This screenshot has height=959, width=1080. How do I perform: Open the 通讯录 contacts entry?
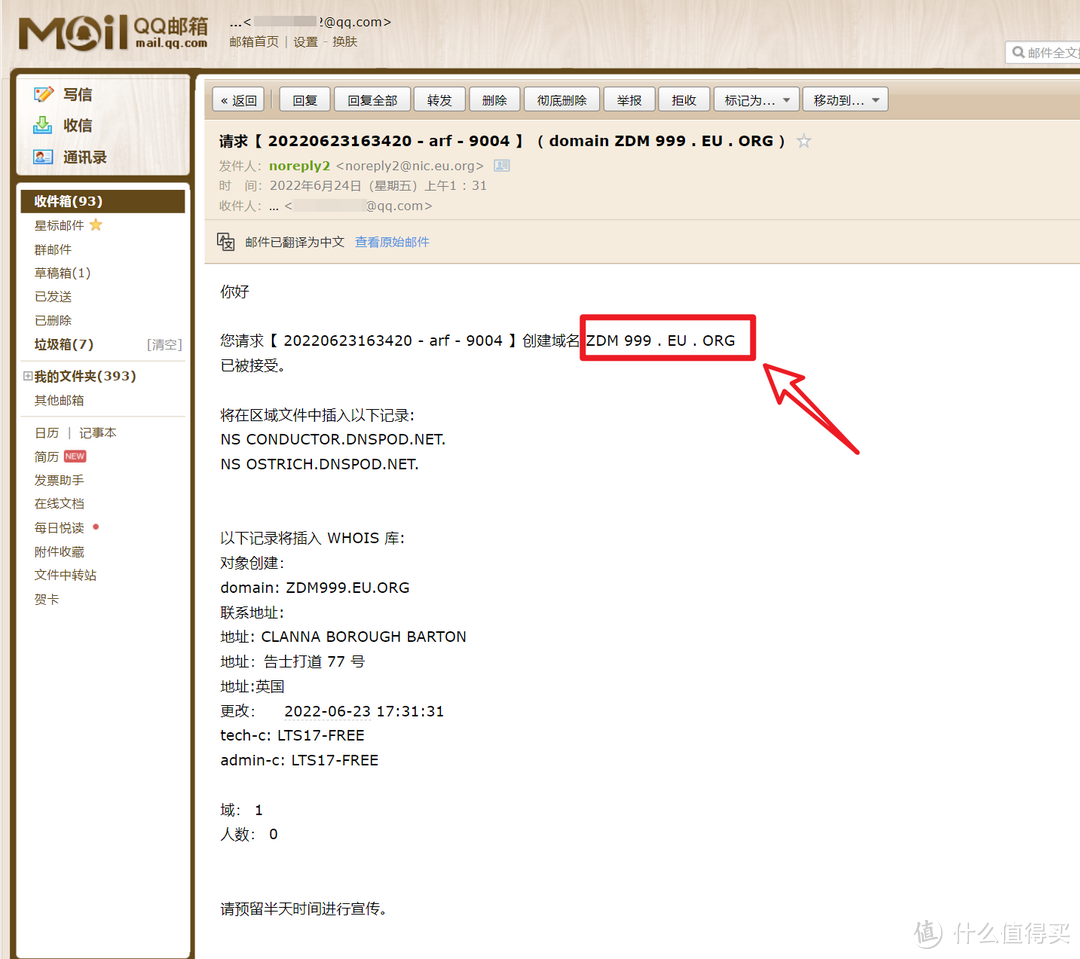pyautogui.click(x=85, y=157)
